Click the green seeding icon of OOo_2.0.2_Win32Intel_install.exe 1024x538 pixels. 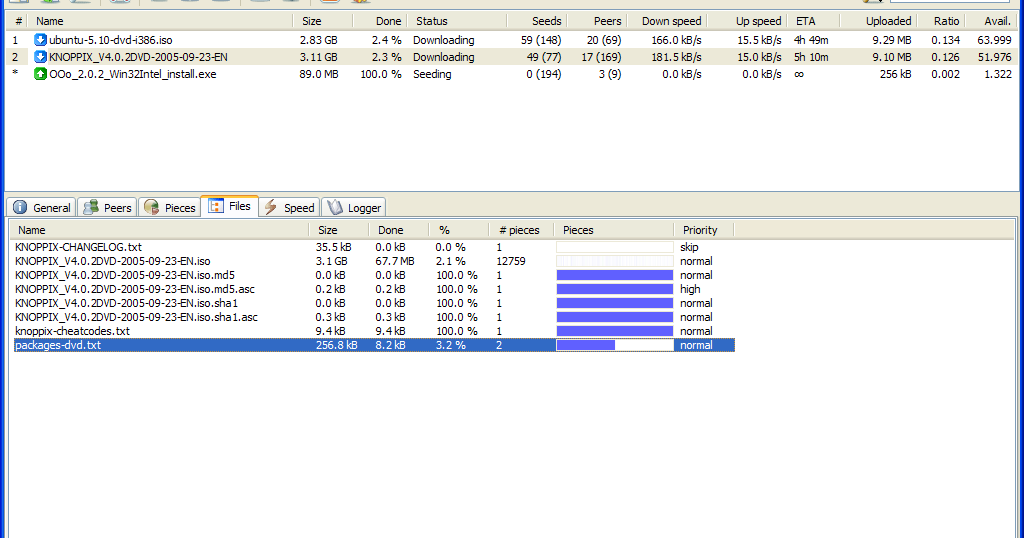pyautogui.click(x=40, y=74)
